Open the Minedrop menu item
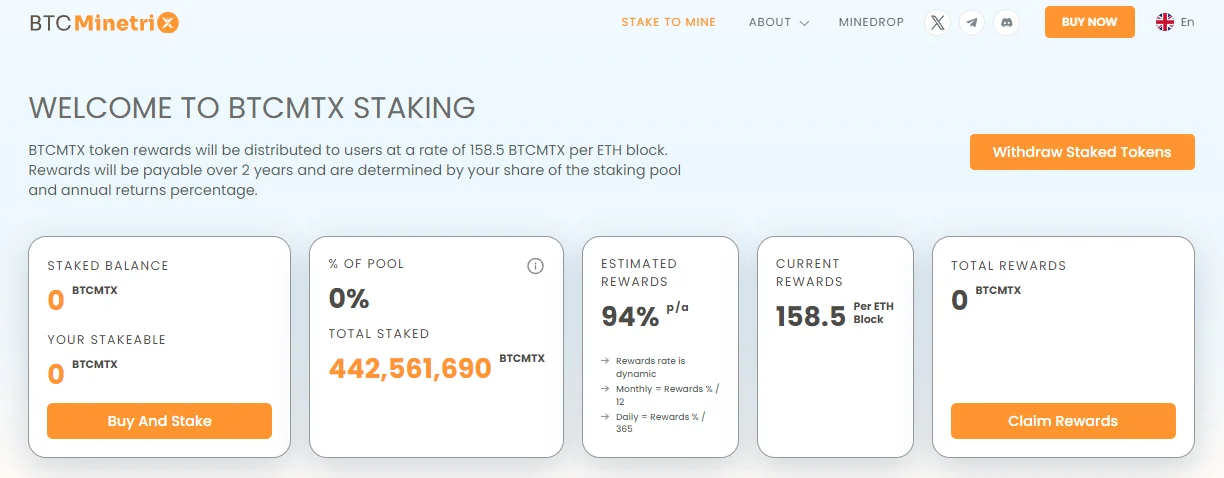This screenshot has height=478, width=1224. coord(871,22)
